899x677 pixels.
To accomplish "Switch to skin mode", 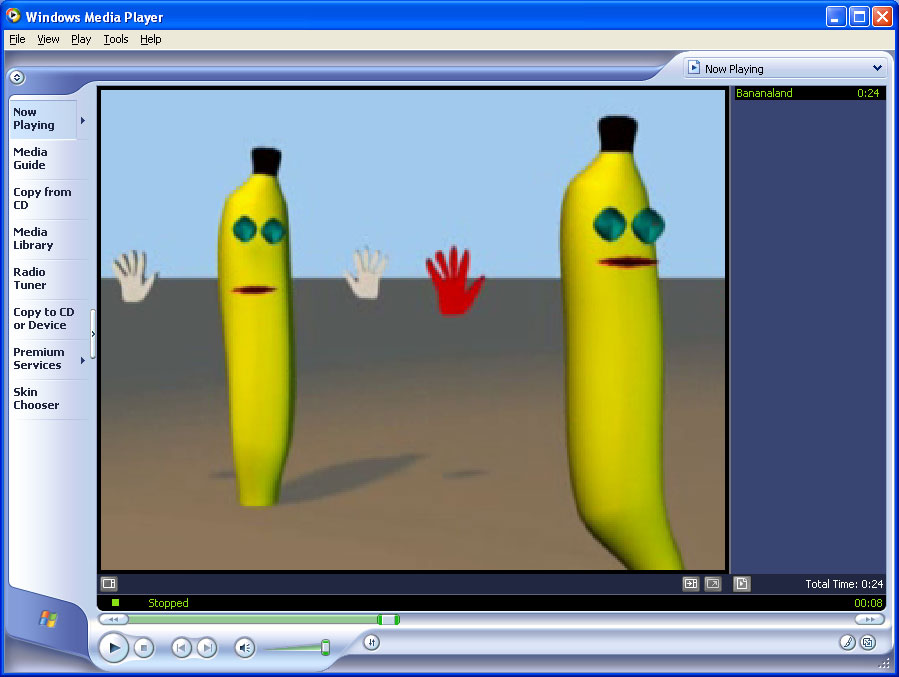I will click(x=868, y=643).
